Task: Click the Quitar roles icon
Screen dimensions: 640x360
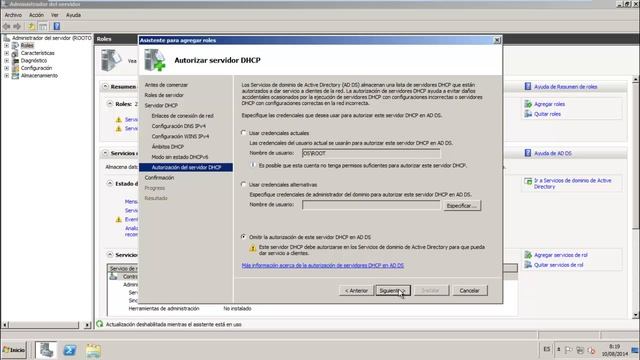Action: (528, 114)
